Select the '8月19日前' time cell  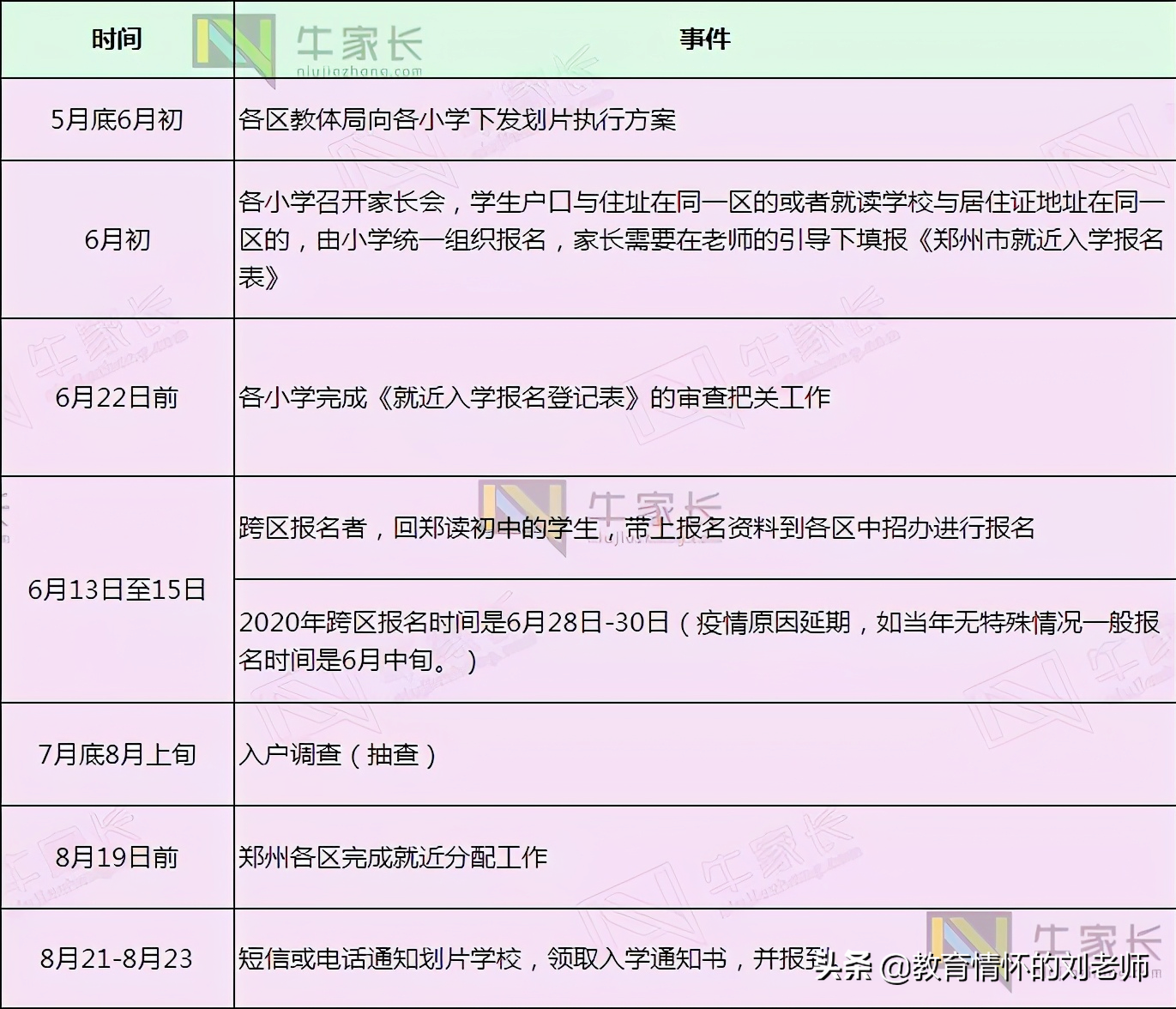(117, 857)
